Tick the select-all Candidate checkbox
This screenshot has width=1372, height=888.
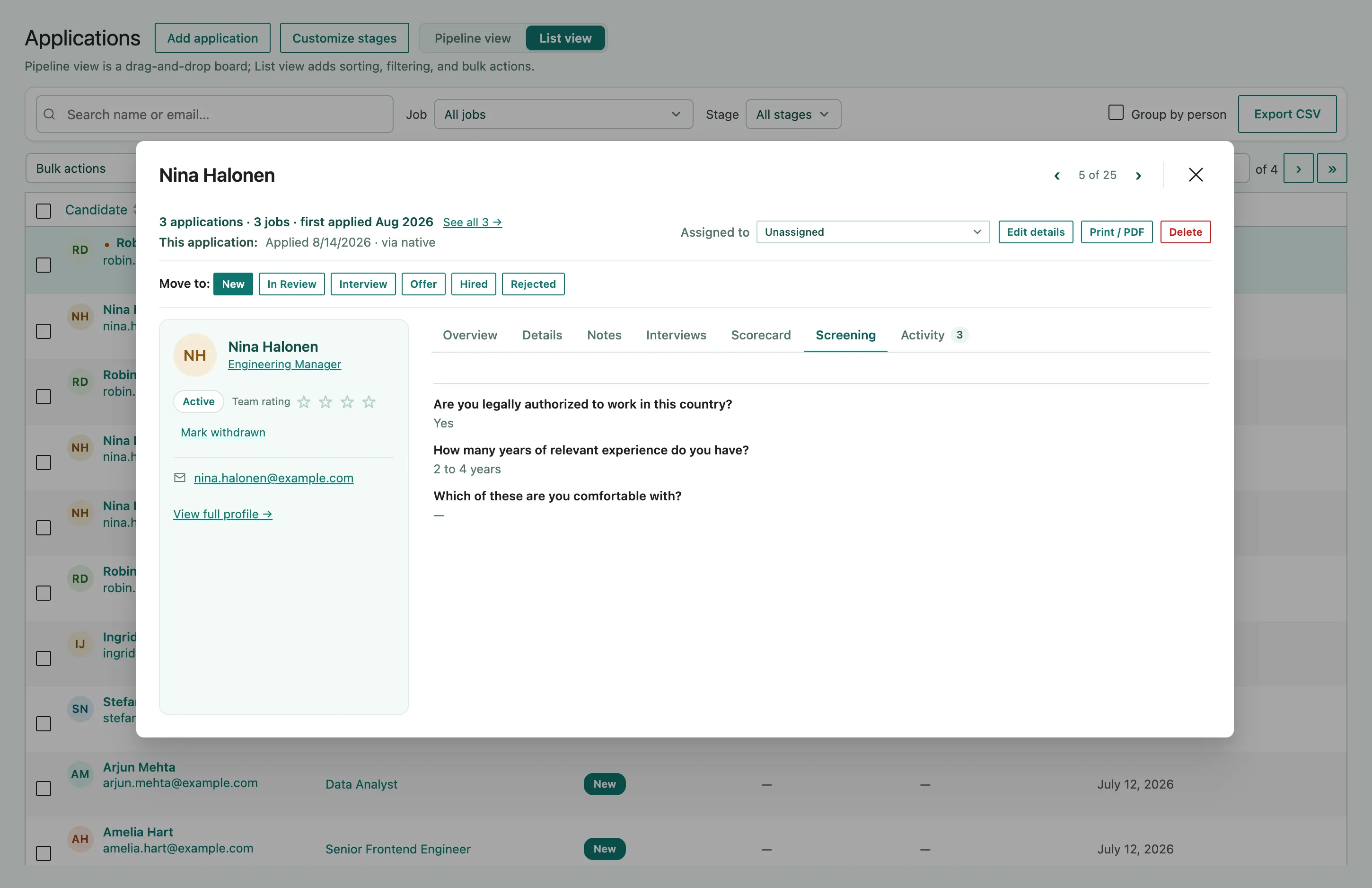pyautogui.click(x=44, y=211)
